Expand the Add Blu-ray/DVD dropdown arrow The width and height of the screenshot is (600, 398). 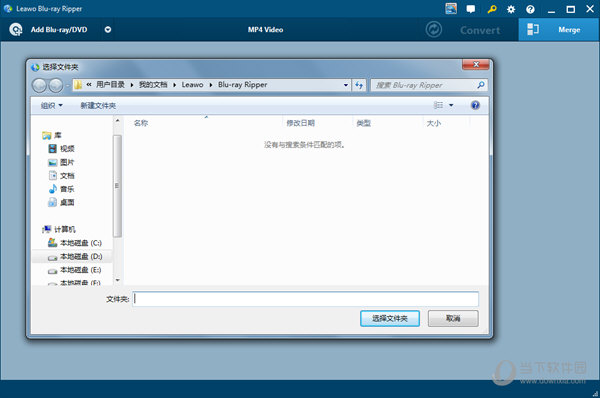pyautogui.click(x=108, y=29)
